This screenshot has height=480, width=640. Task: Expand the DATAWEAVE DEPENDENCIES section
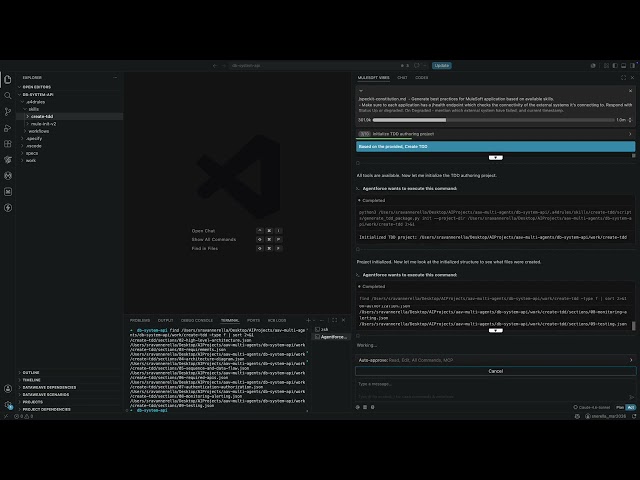click(49, 387)
